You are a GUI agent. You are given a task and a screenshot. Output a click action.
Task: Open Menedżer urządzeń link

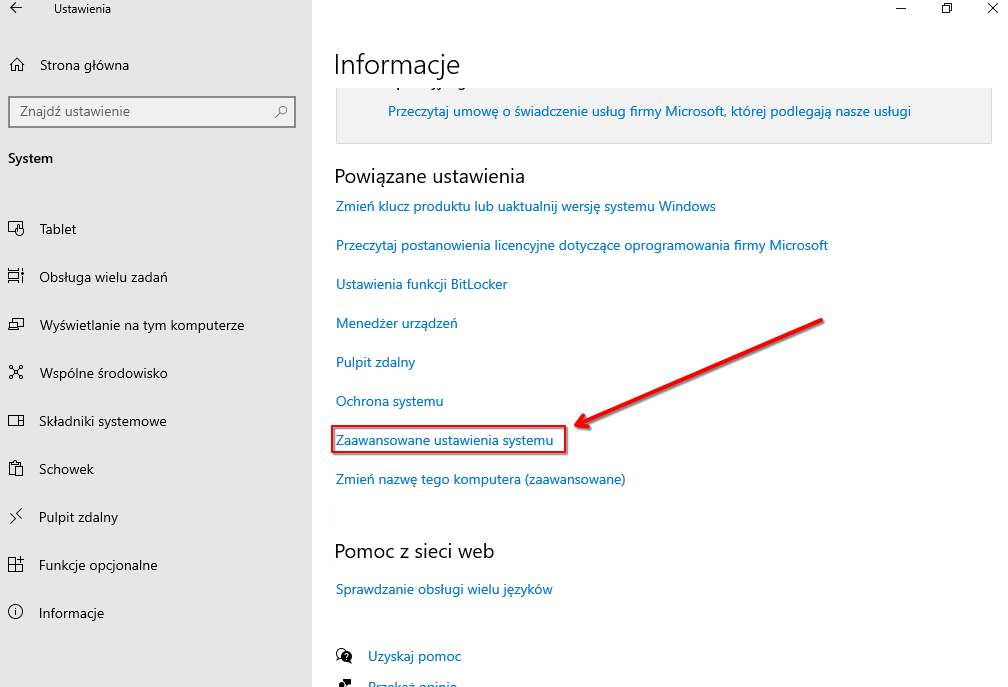(397, 323)
